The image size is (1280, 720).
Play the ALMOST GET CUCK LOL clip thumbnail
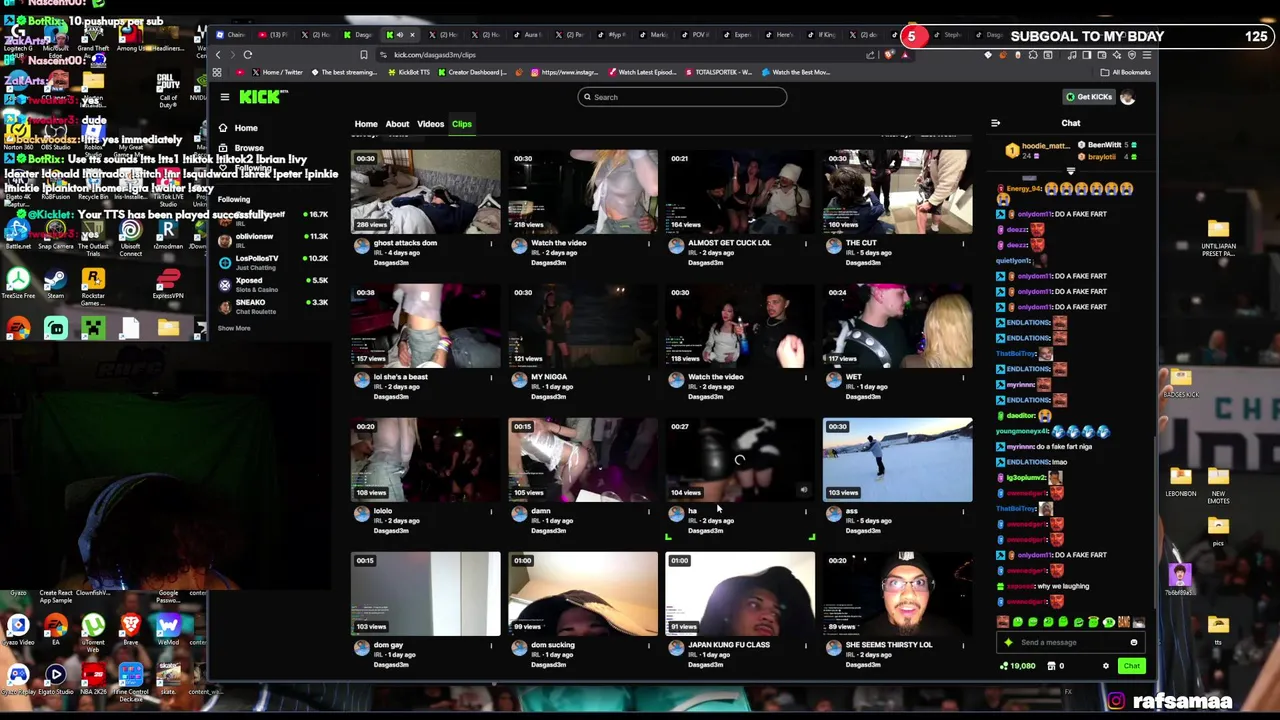(740, 192)
